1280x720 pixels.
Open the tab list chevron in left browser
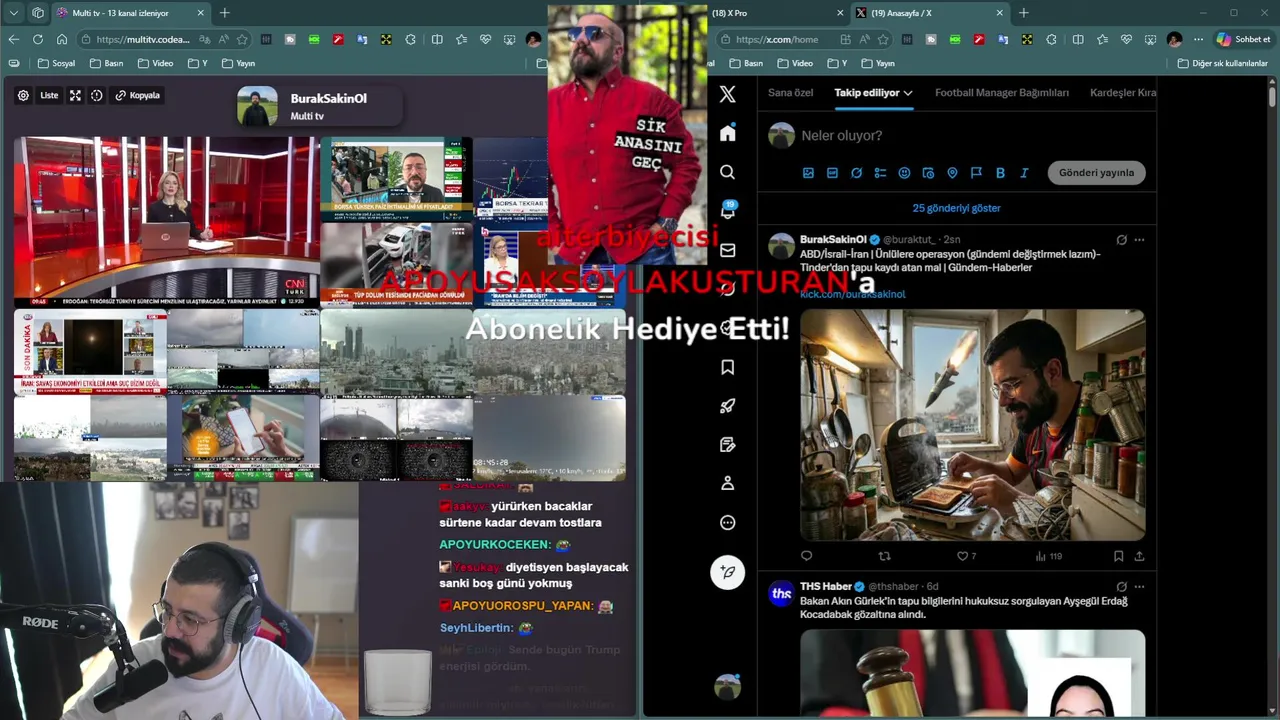[14, 13]
